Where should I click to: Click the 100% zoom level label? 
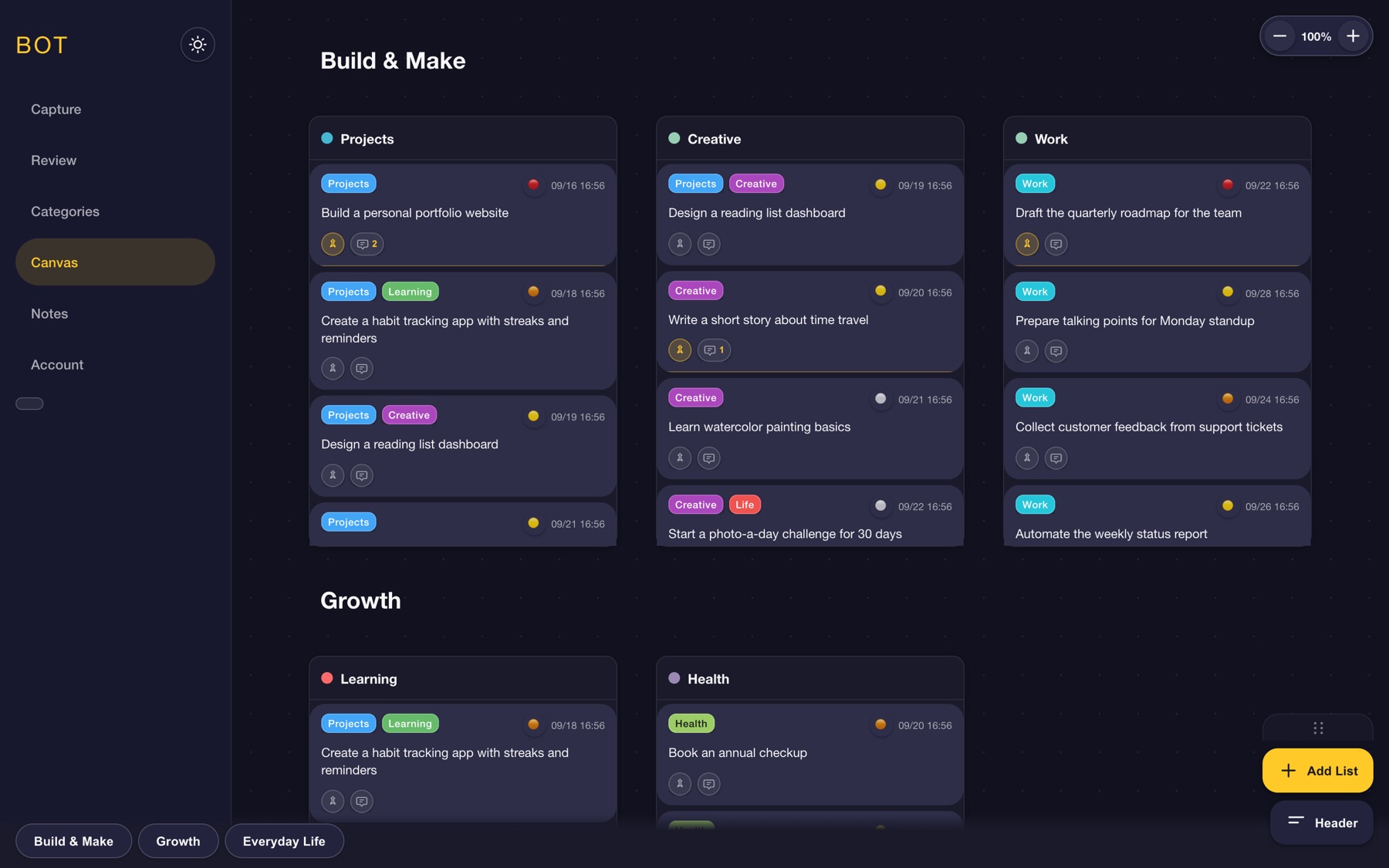point(1316,36)
